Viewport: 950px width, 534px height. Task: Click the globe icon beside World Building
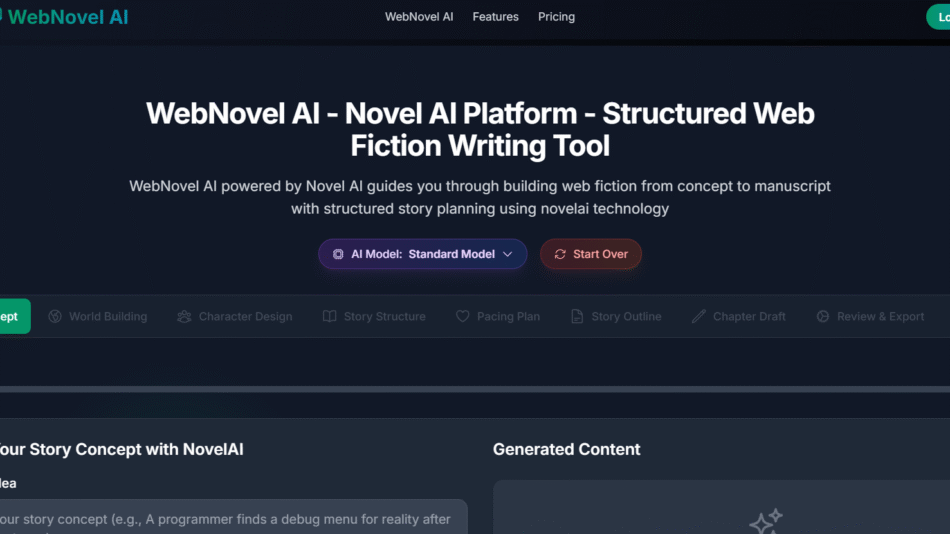(55, 316)
